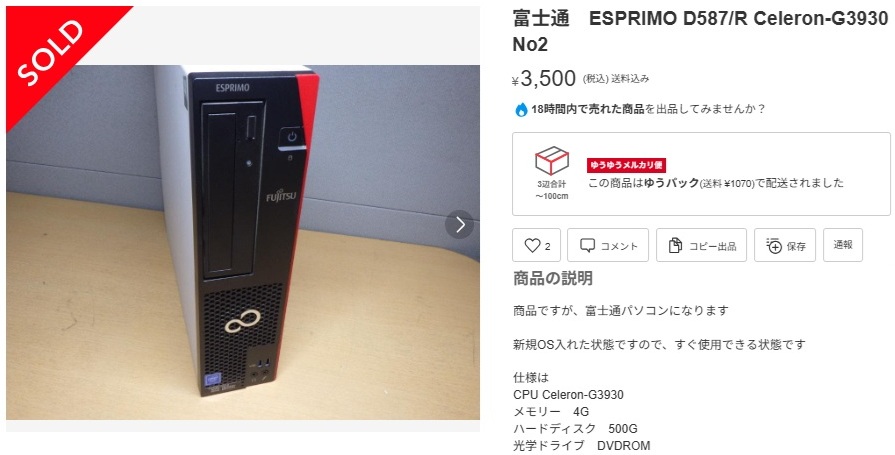The width and height of the screenshot is (895, 455).
Task: Click the ゆうゆうメルカリ便 red badge
Action: coord(626,165)
